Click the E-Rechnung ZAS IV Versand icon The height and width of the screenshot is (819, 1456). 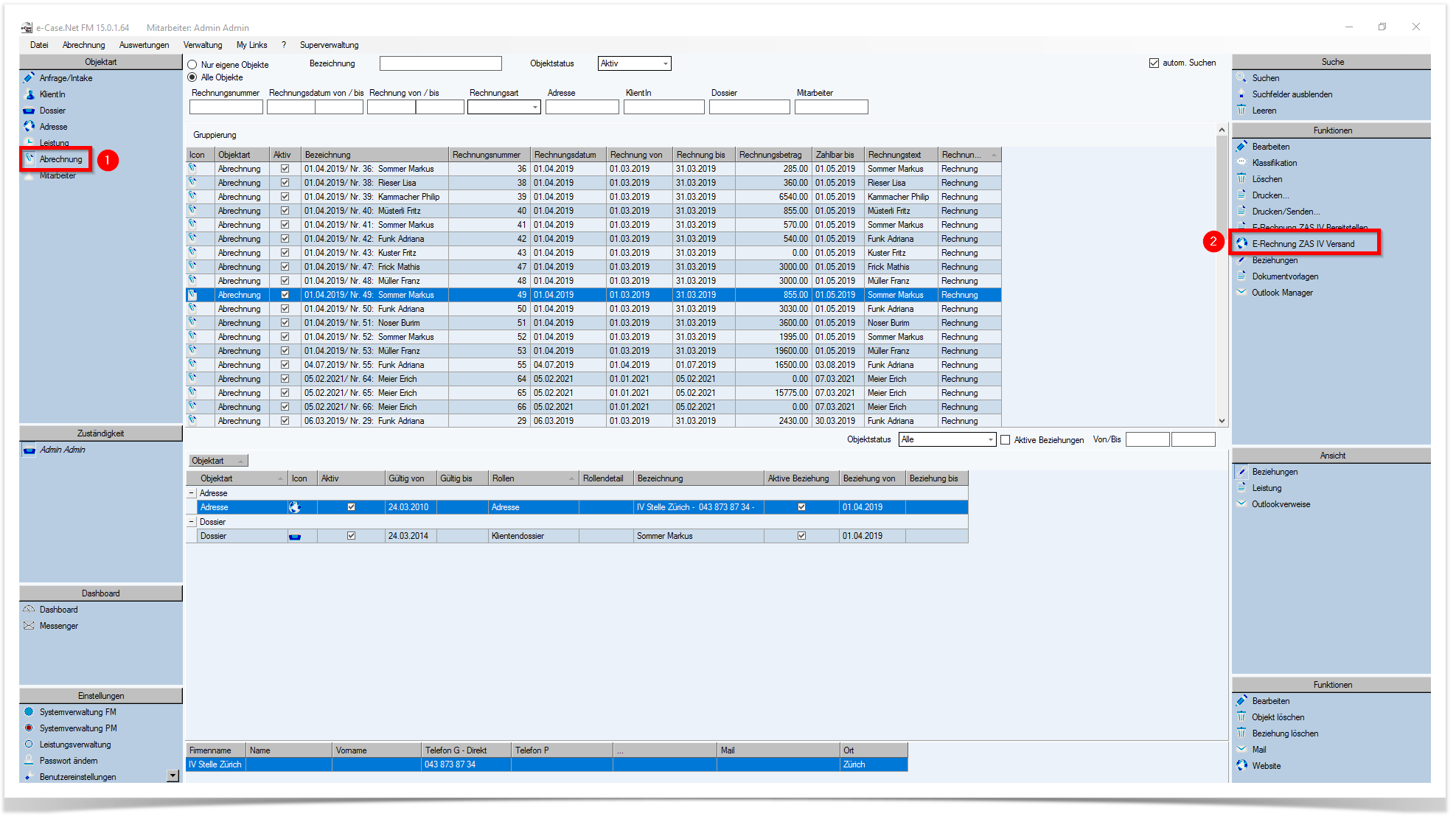click(1241, 244)
